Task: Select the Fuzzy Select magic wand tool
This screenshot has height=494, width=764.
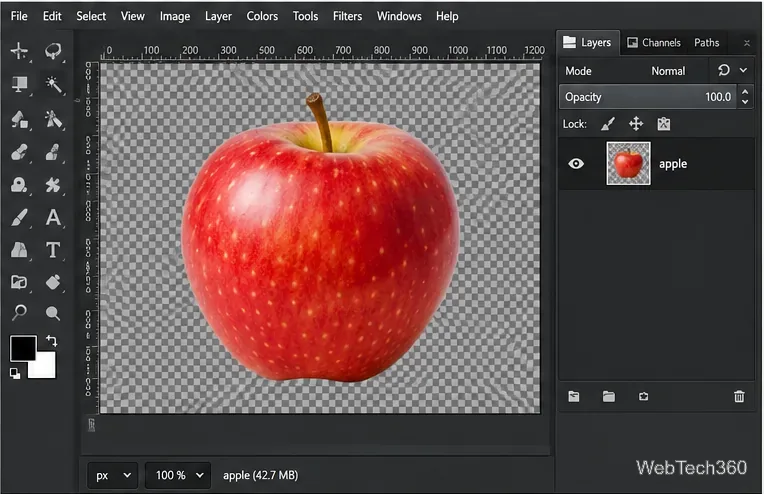Action: coord(53,85)
